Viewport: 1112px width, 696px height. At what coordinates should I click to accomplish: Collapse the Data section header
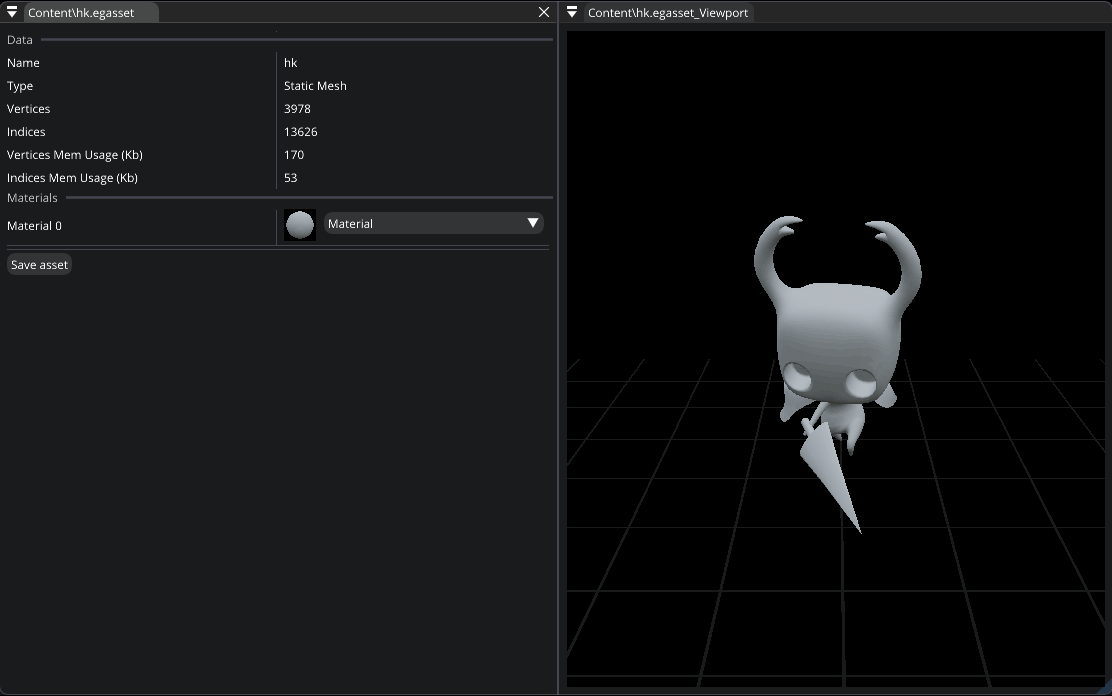pyautogui.click(x=20, y=40)
